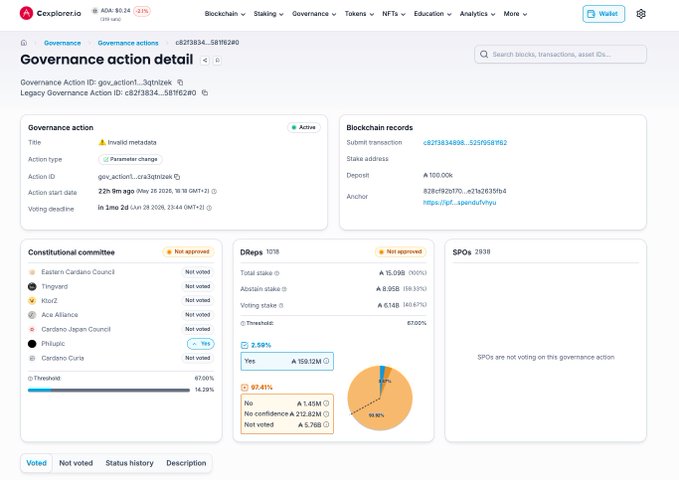Screen dimensions: 679x480
Task: Click info icon beside Action start date
Action: [214, 191]
